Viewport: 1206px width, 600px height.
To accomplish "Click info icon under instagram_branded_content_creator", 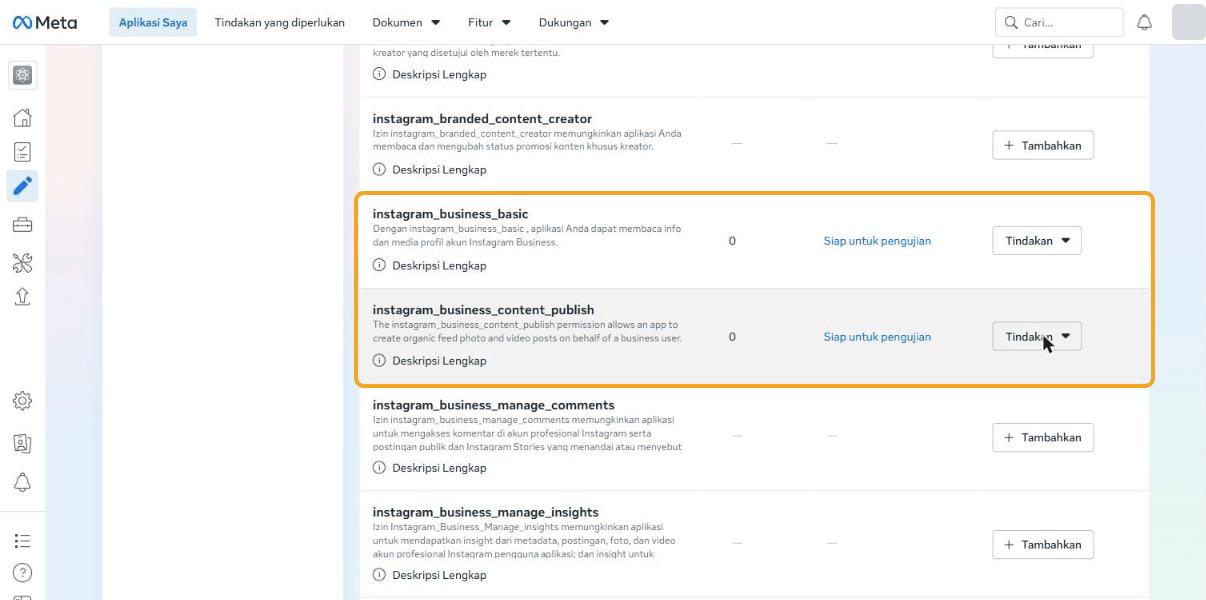I will 379,170.
